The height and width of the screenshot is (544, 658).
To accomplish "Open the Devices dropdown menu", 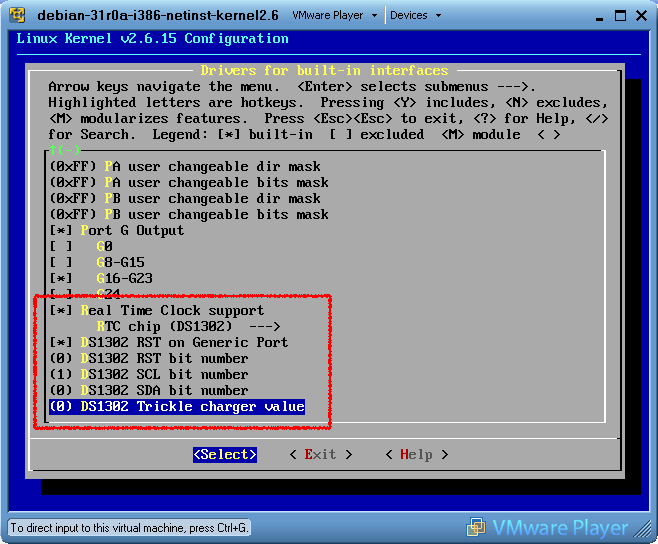I will (x=415, y=16).
